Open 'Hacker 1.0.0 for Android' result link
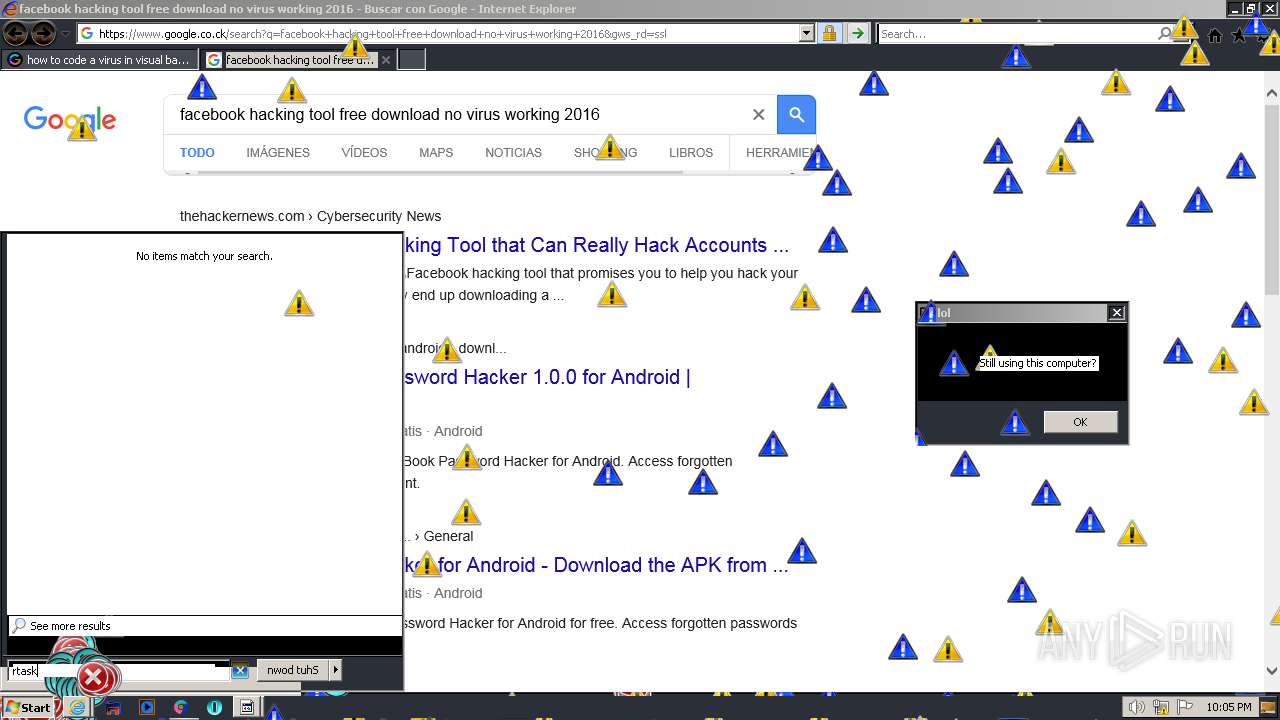 click(x=547, y=377)
